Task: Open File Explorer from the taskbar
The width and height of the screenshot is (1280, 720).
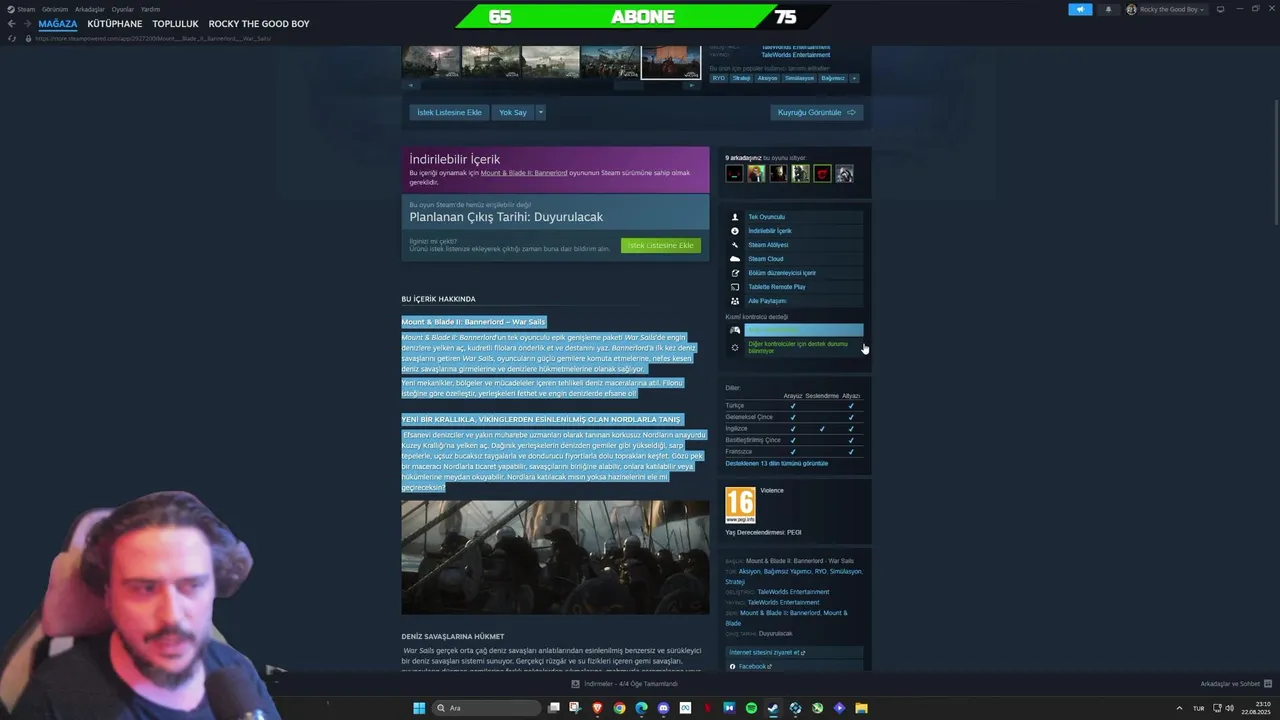Action: [861, 708]
